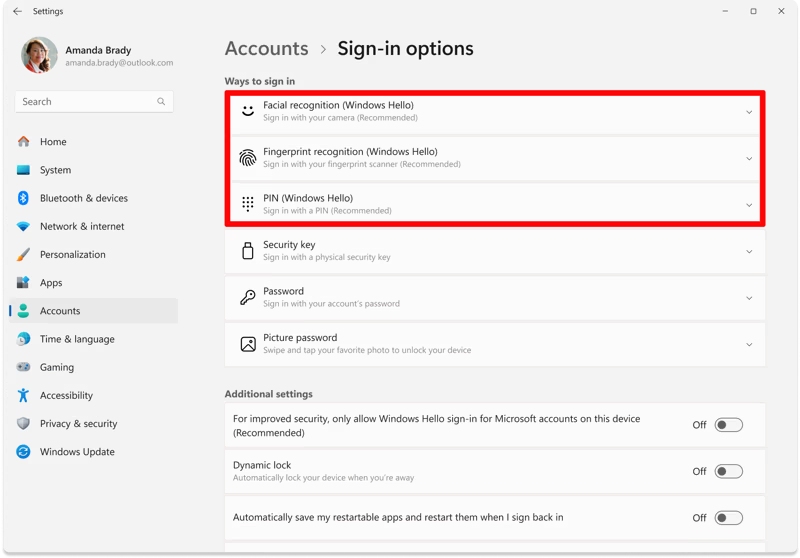Expand the Facial recognition chevron
This screenshot has height=558, width=800.
point(749,112)
